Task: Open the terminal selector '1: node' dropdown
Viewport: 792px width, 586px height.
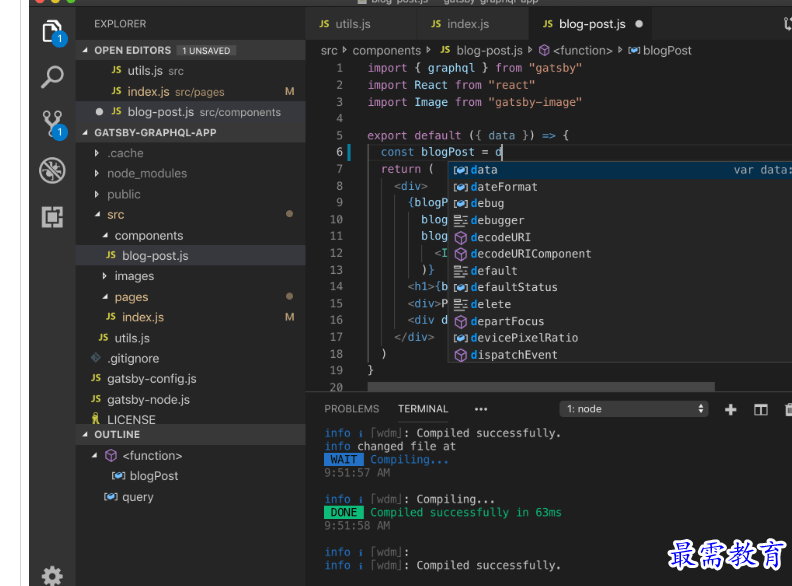Action: click(x=633, y=409)
